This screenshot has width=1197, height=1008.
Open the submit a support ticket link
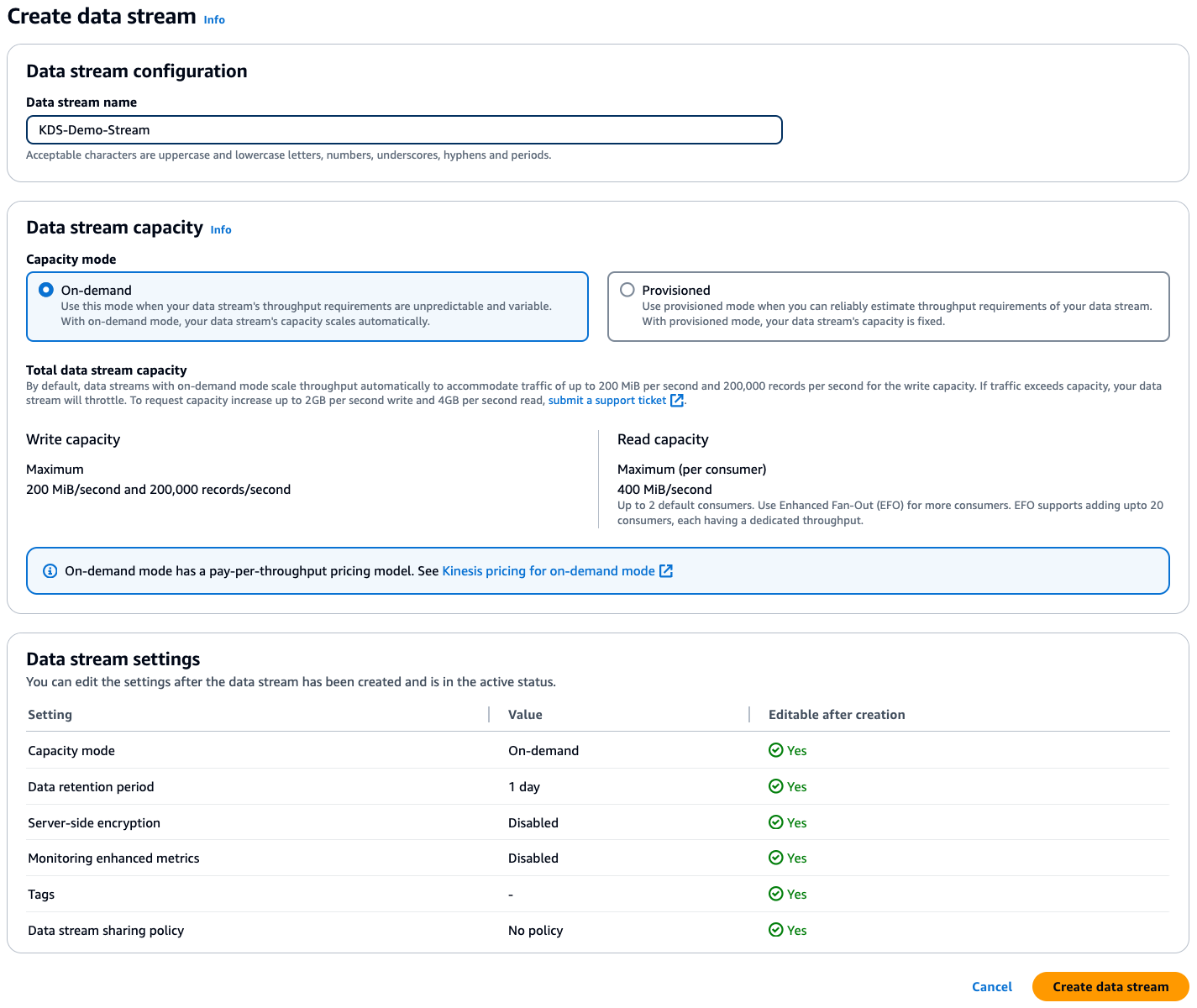[x=607, y=401]
